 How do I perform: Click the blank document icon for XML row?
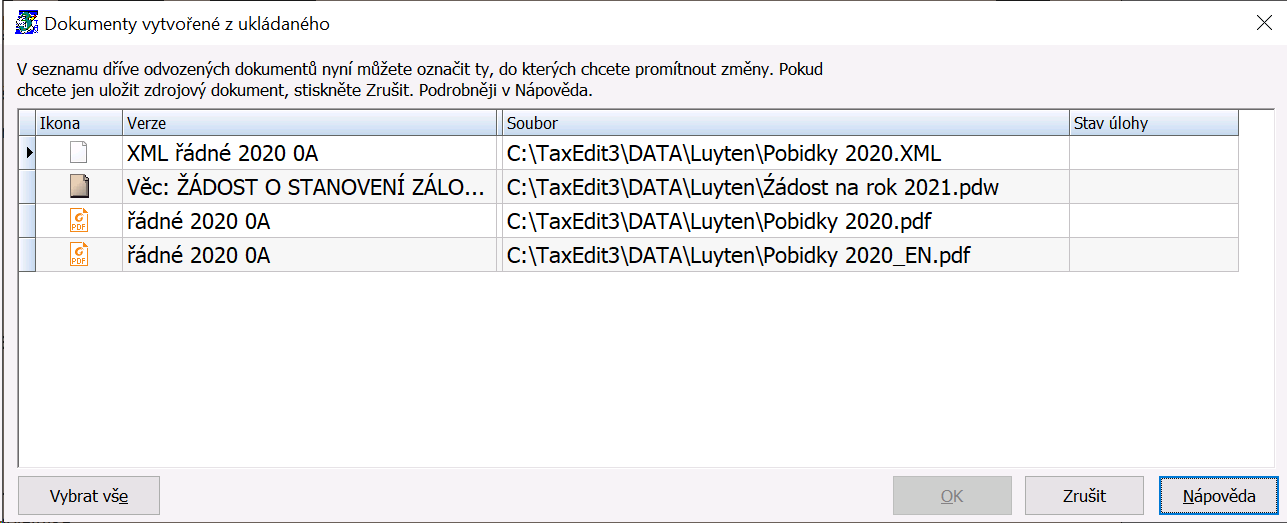click(x=79, y=153)
